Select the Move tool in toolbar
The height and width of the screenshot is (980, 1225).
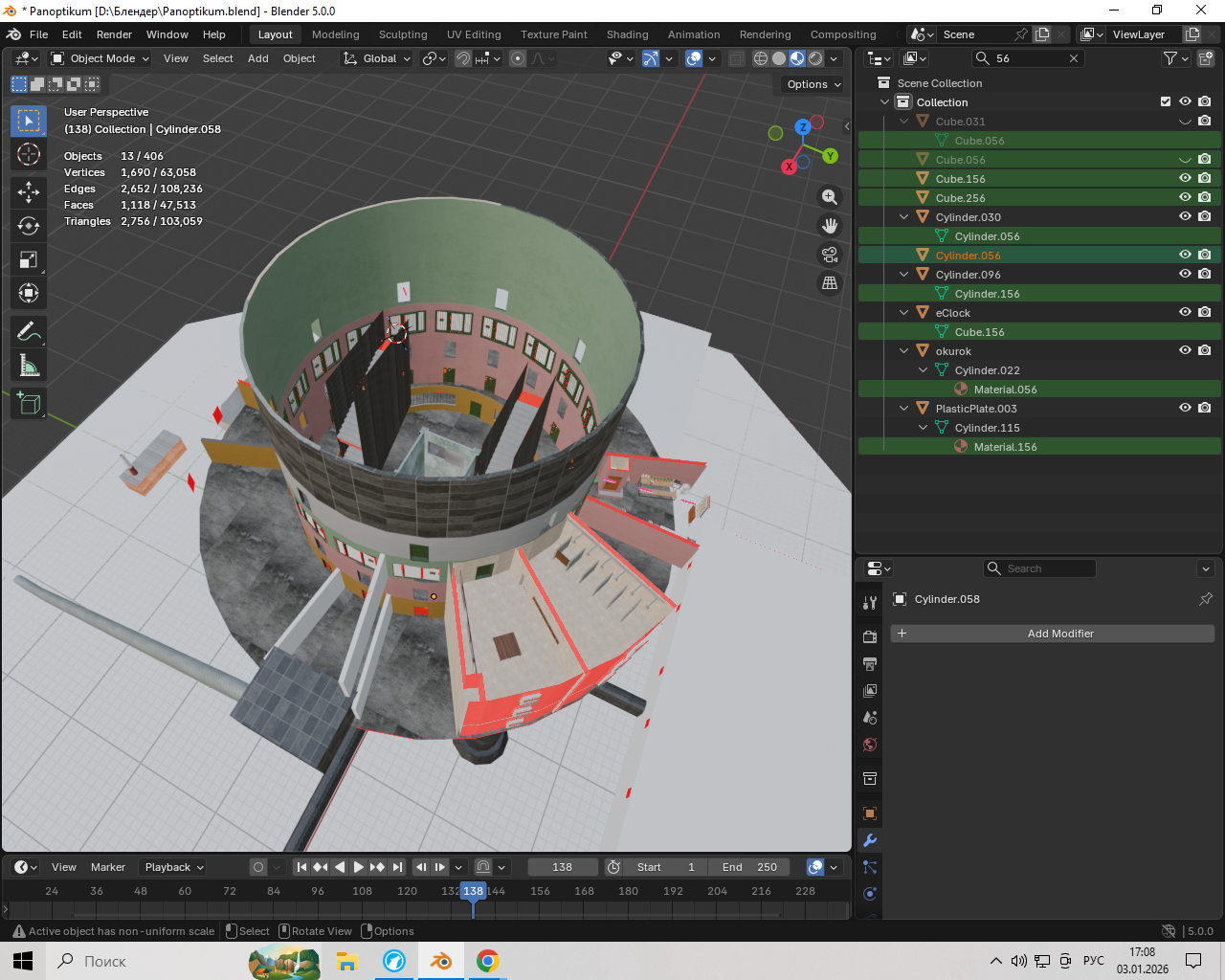pos(29,191)
